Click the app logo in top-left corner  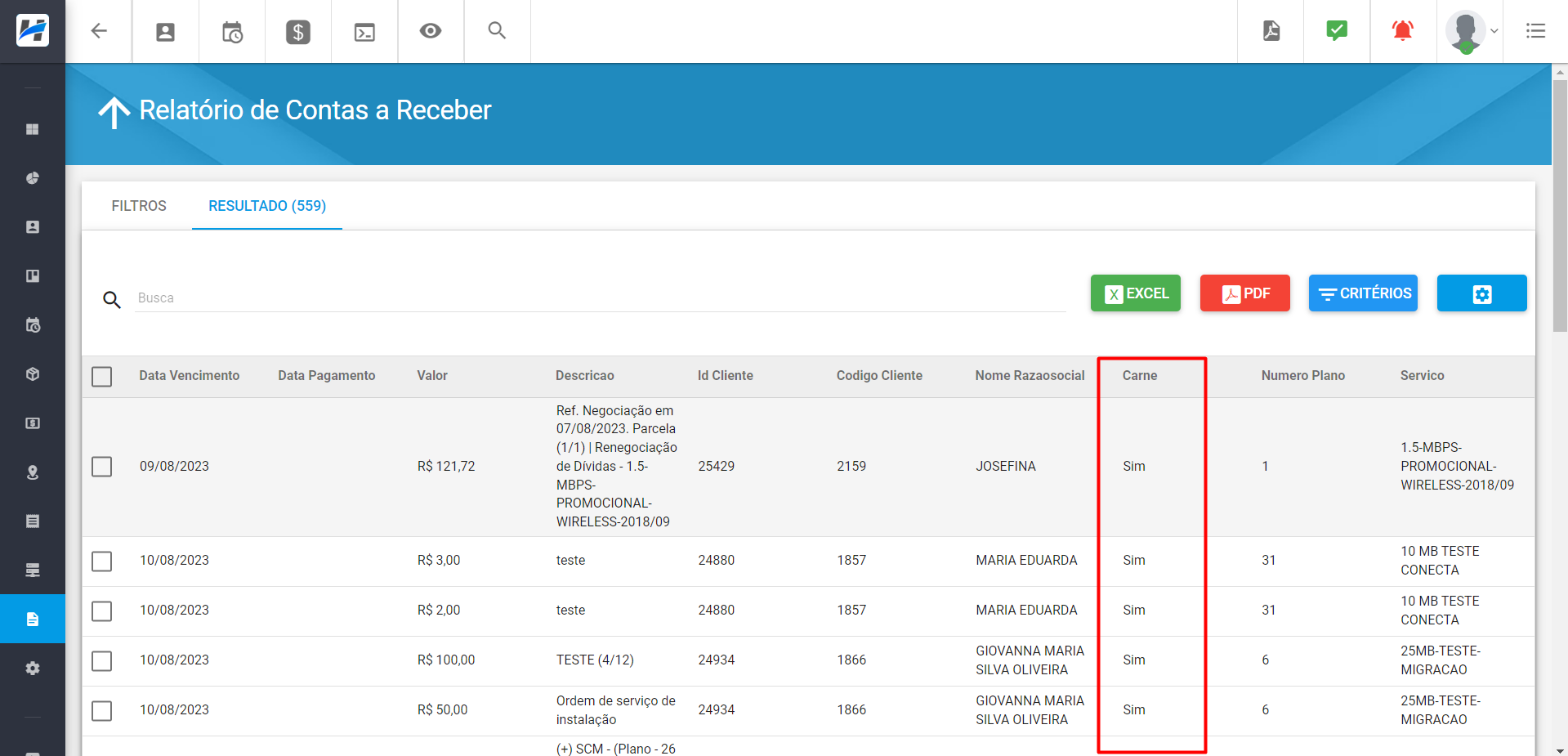click(33, 31)
